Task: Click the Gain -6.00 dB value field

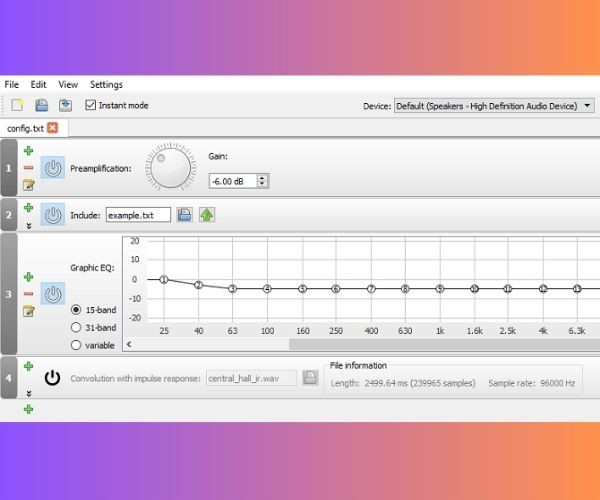Action: pos(233,181)
